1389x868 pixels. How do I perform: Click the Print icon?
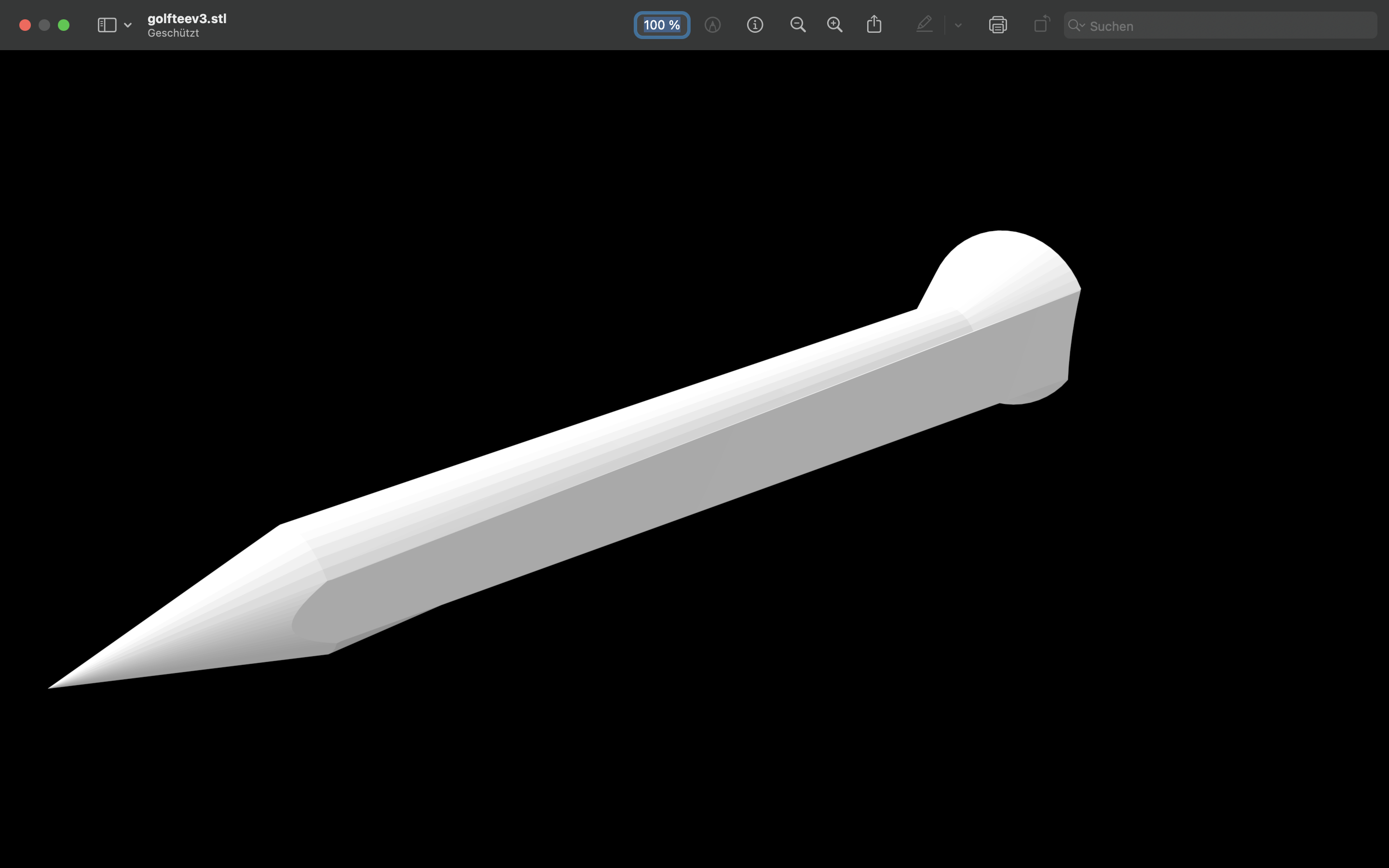tap(998, 25)
